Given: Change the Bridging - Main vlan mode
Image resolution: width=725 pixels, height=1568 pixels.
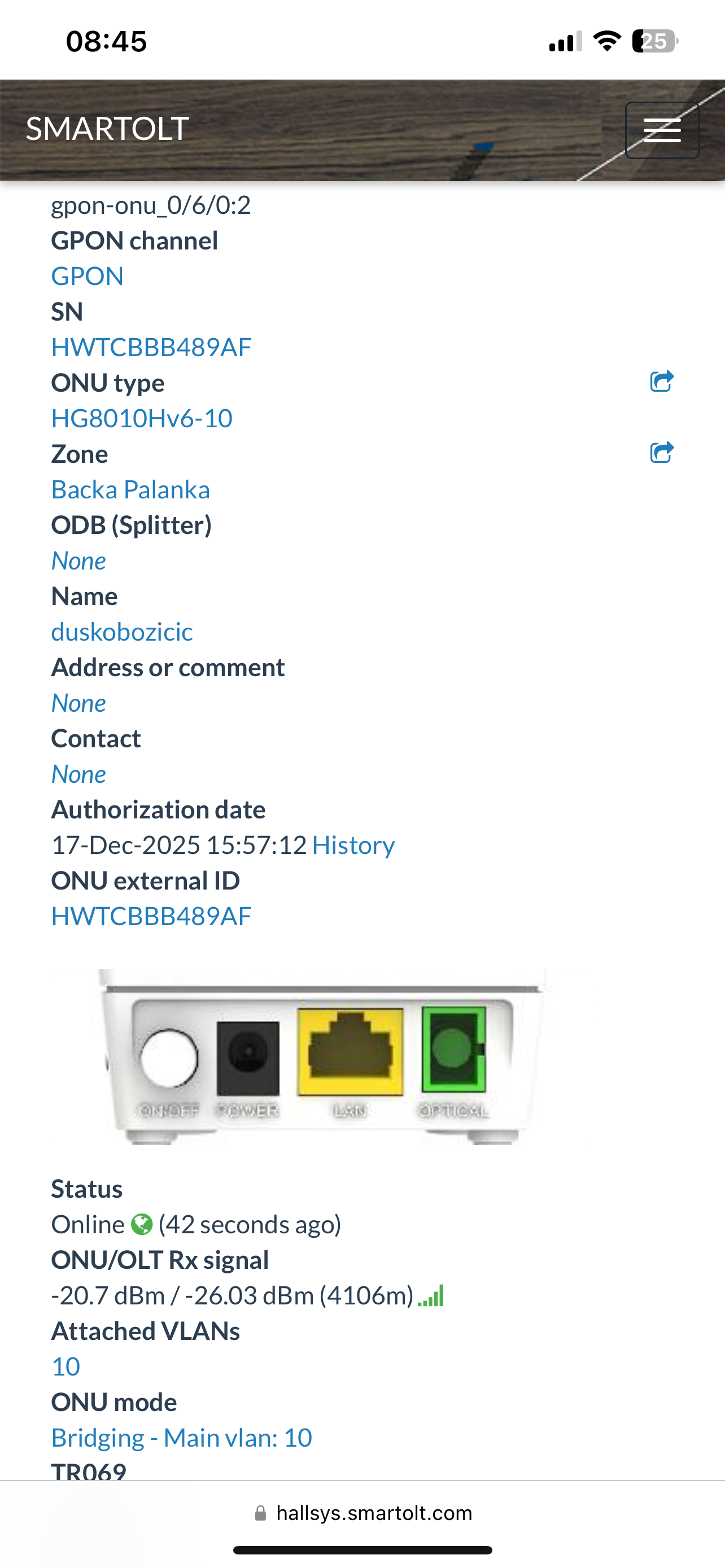Looking at the screenshot, I should coord(181,1438).
